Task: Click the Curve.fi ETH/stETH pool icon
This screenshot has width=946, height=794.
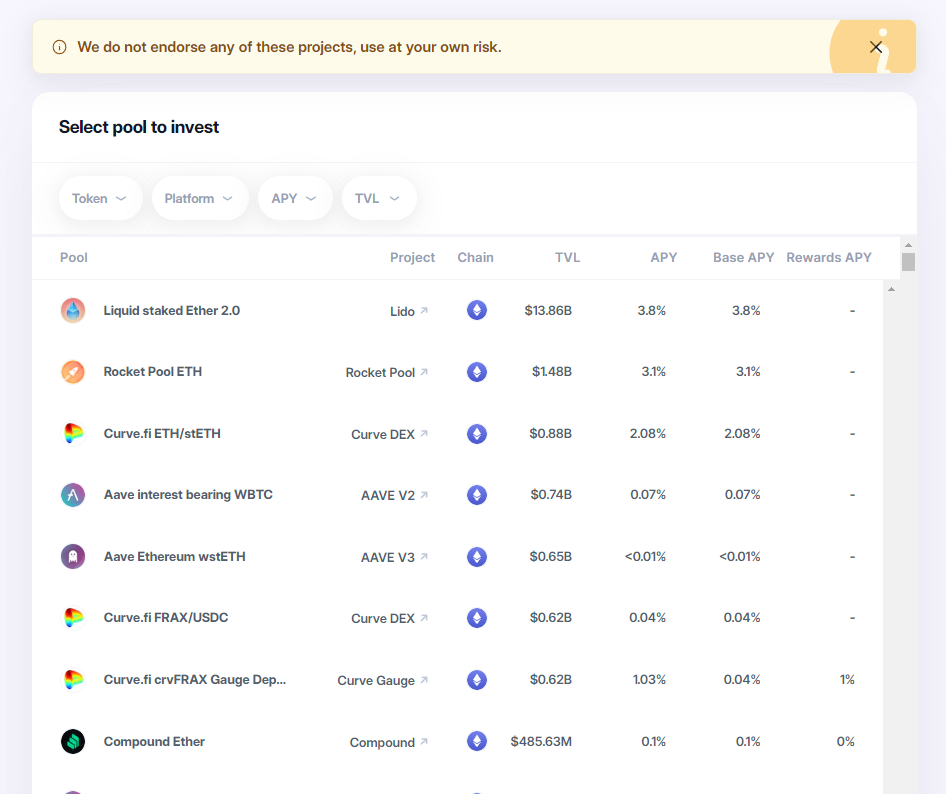Action: click(x=73, y=434)
